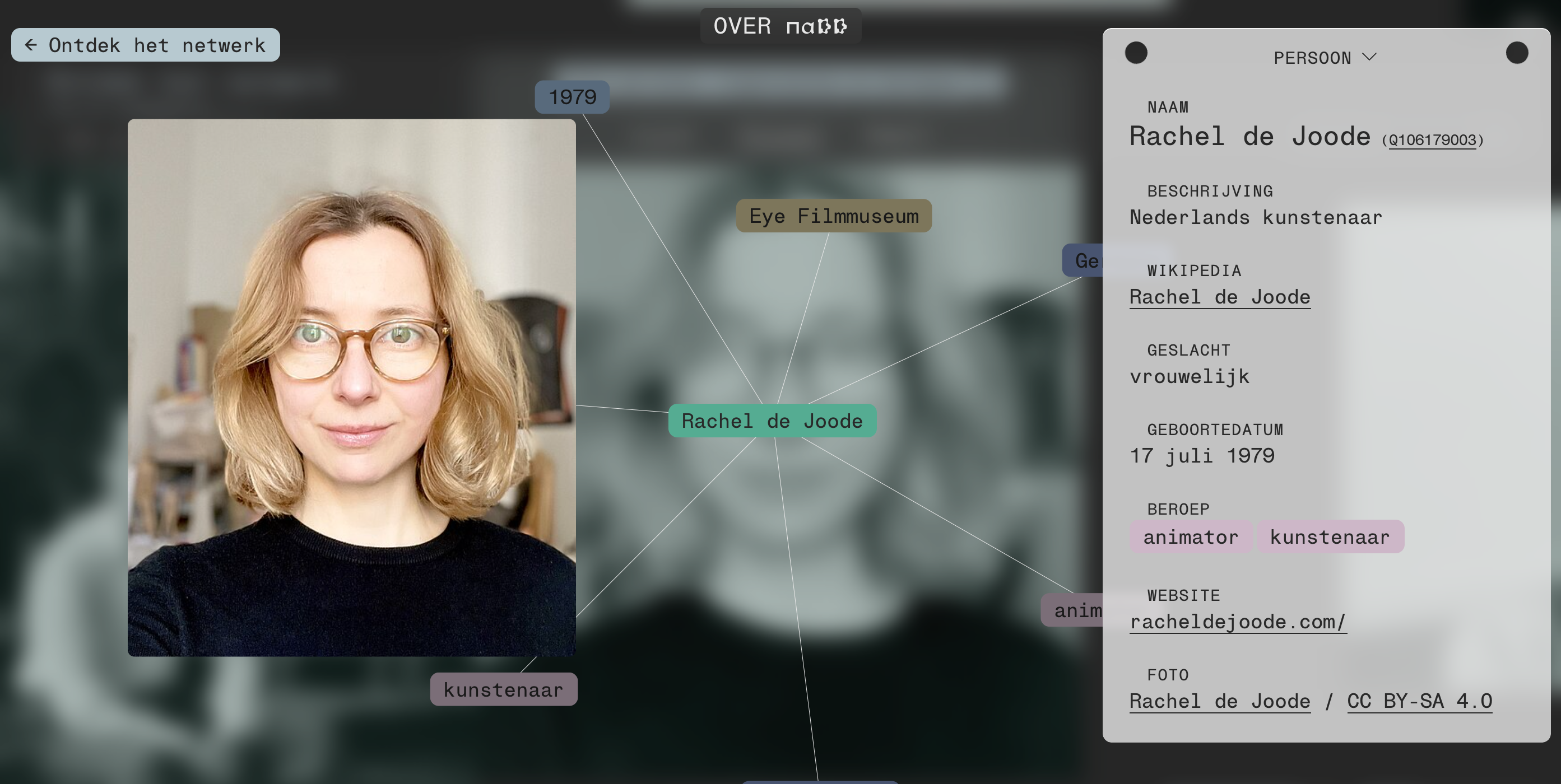Select the central Rachel de Joode node
Screen dimensions: 1561x784
click(772, 421)
